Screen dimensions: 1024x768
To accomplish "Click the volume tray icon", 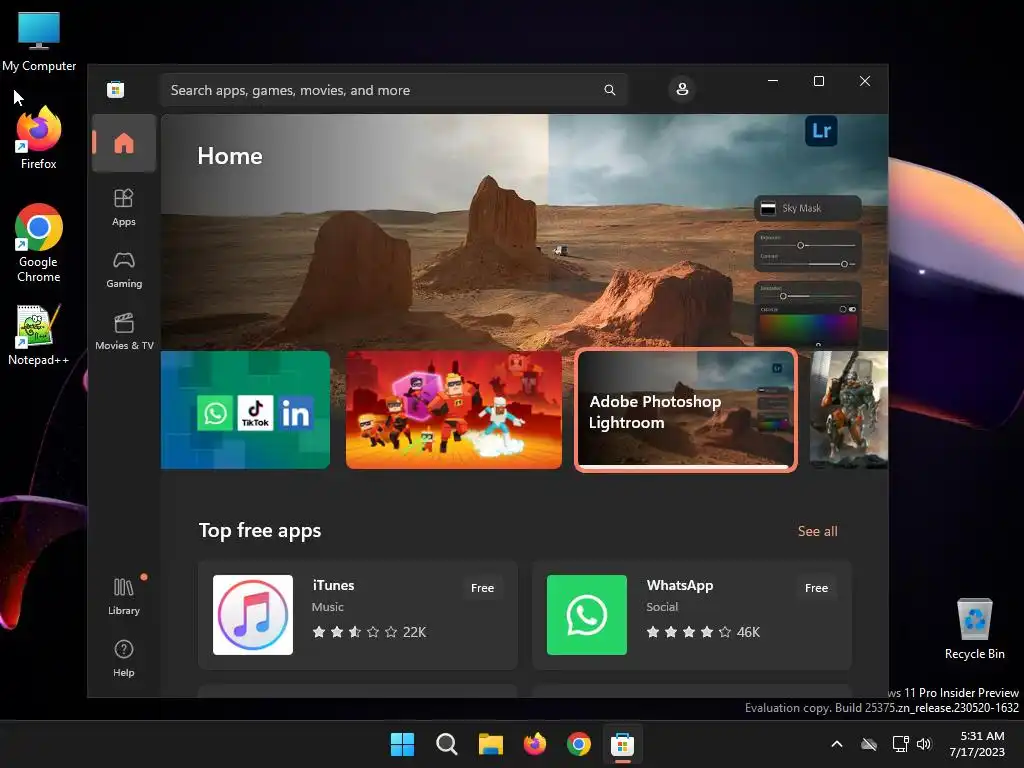I will click(924, 744).
